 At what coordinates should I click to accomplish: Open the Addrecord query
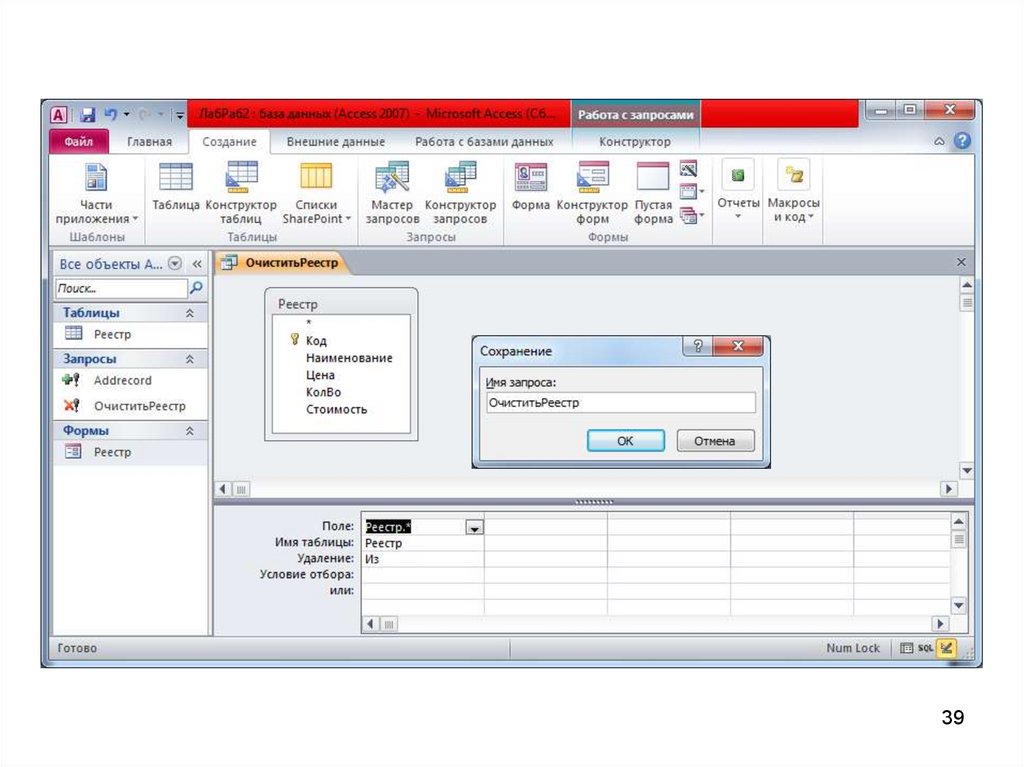point(131,380)
